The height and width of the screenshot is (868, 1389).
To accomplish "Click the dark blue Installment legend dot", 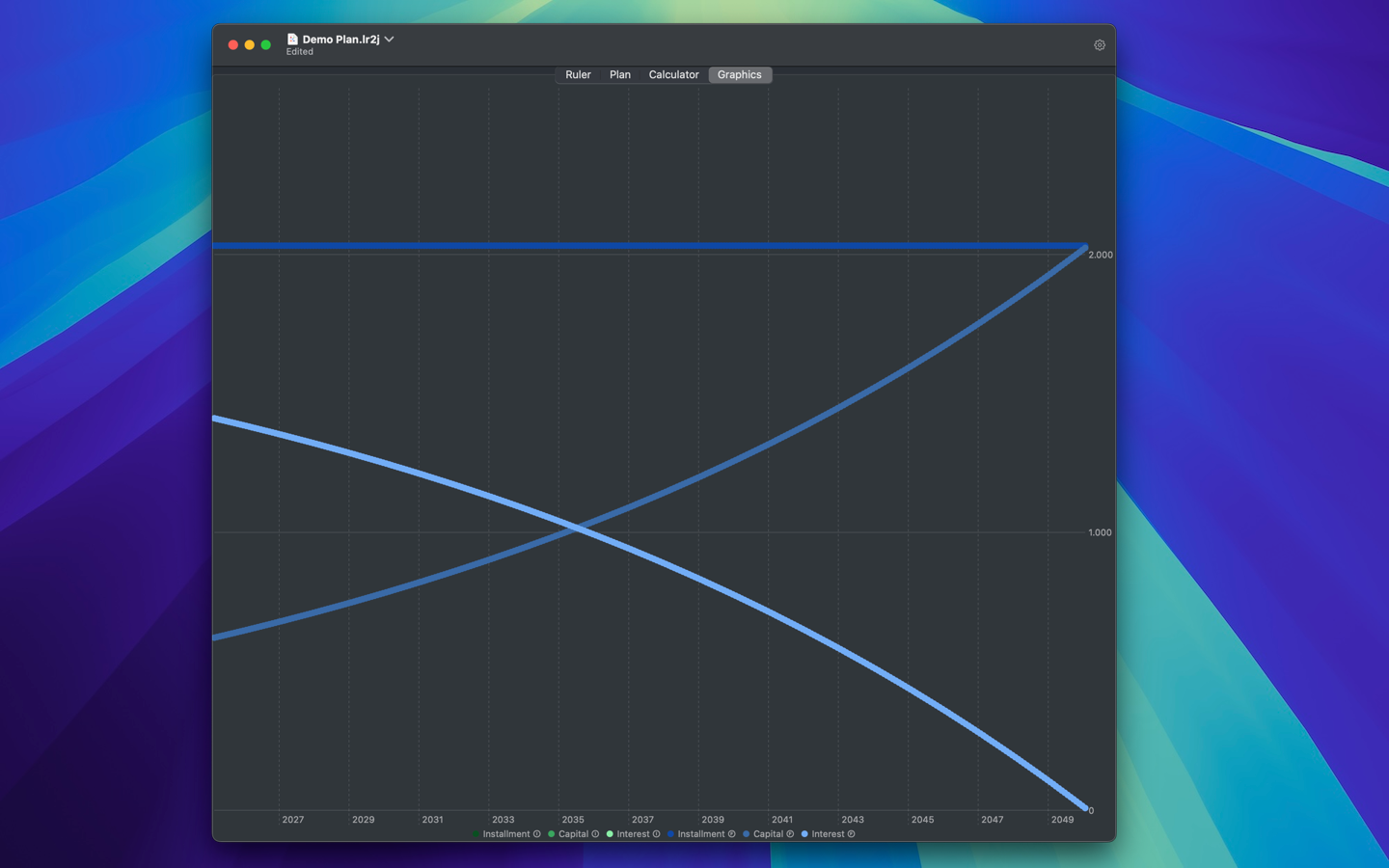I will [x=670, y=834].
